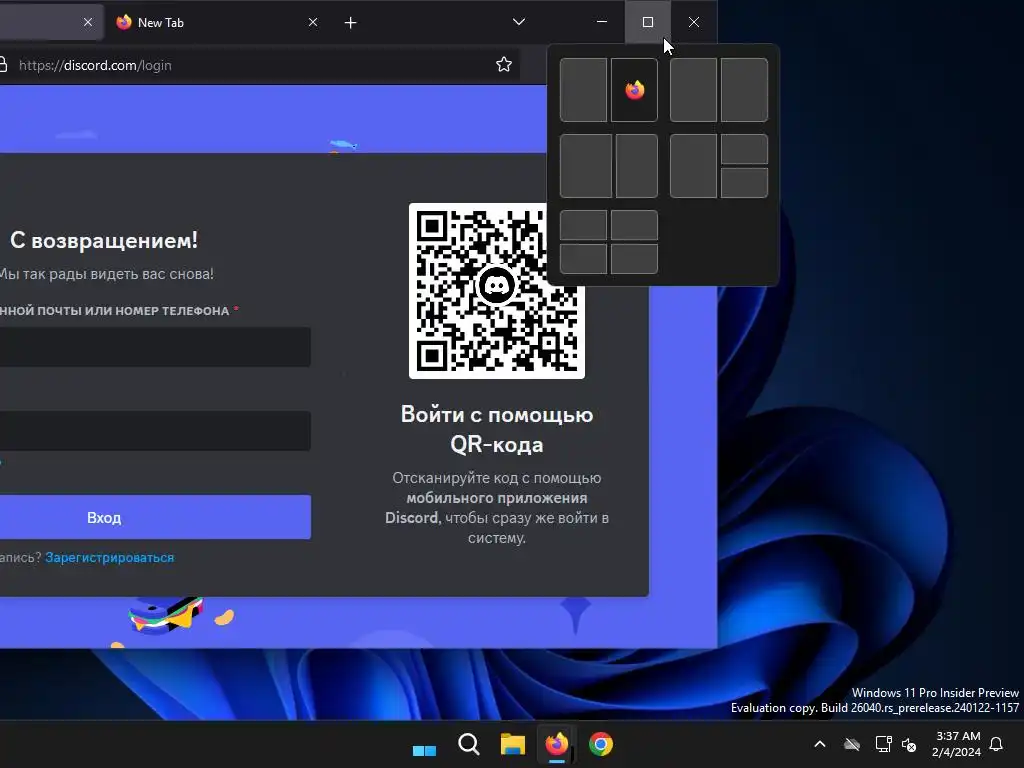Snap to top-left quadrant of grid layout
The height and width of the screenshot is (768, 1024).
pos(583,225)
